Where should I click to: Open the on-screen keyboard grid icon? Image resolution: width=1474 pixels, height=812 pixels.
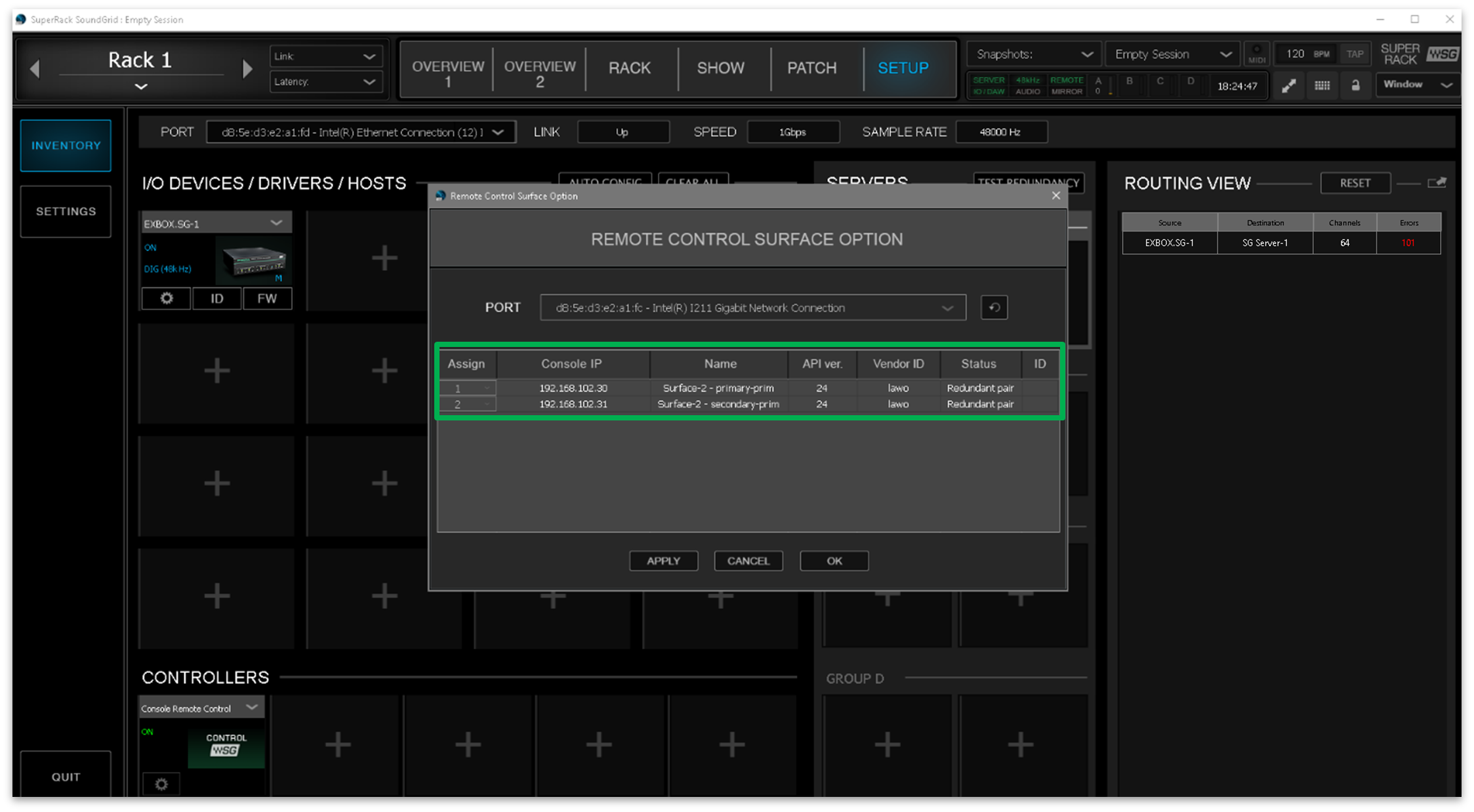click(1322, 86)
